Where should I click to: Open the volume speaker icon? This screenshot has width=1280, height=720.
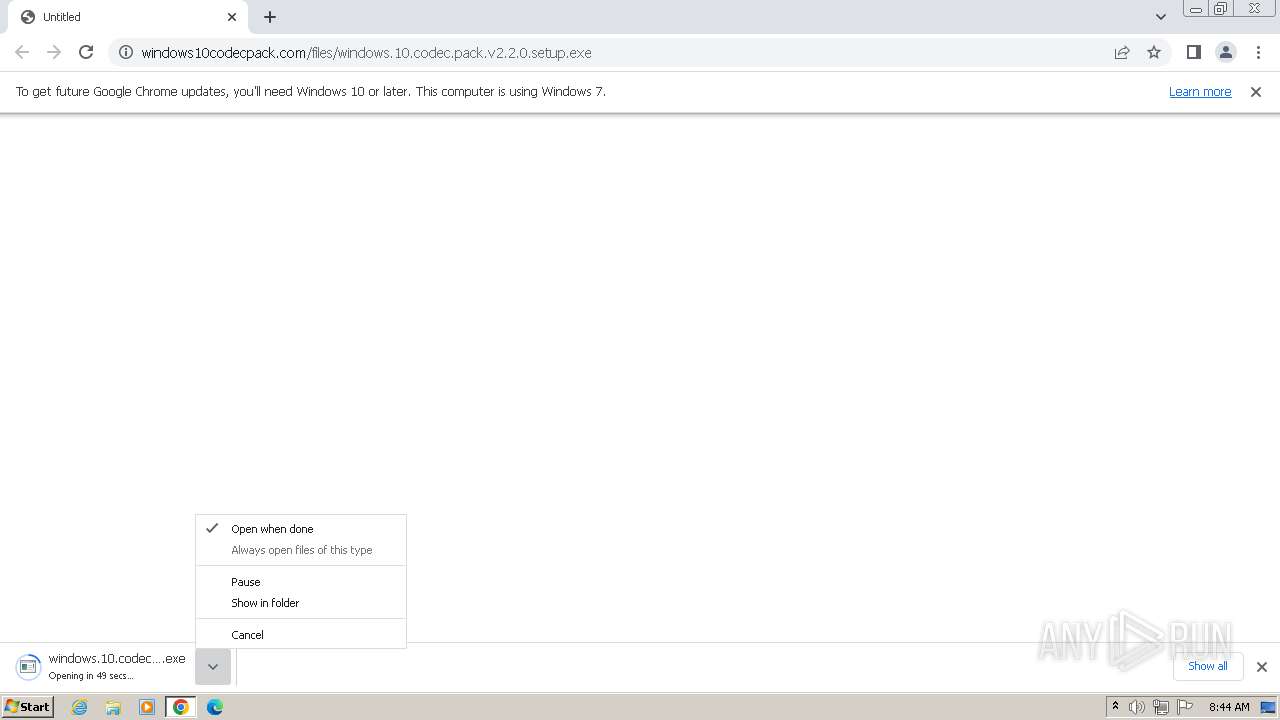1137,707
